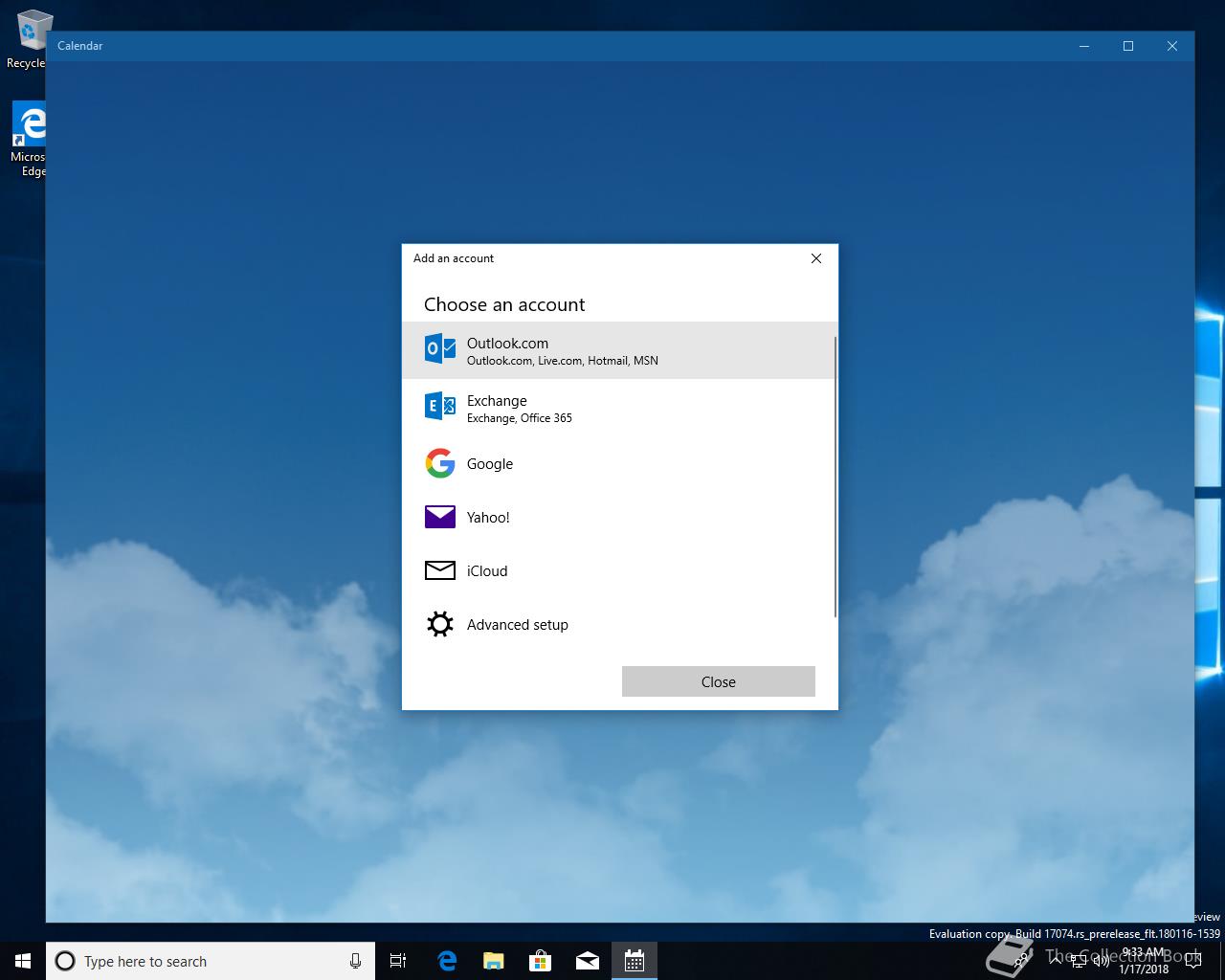The image size is (1225, 980).
Task: Click the iCloud envelope icon
Action: [x=440, y=570]
